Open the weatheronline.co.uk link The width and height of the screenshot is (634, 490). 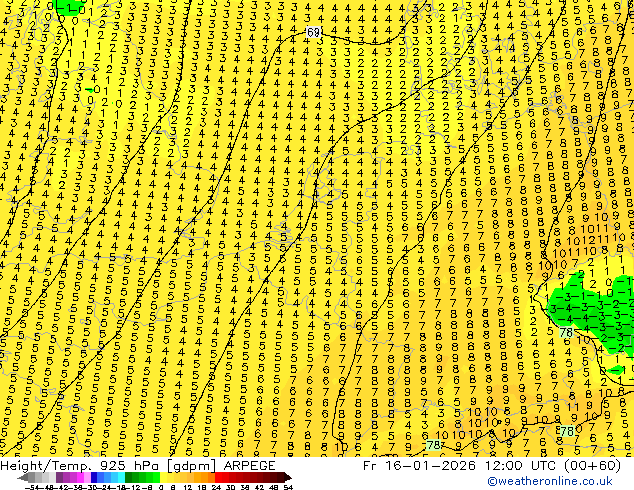549,481
